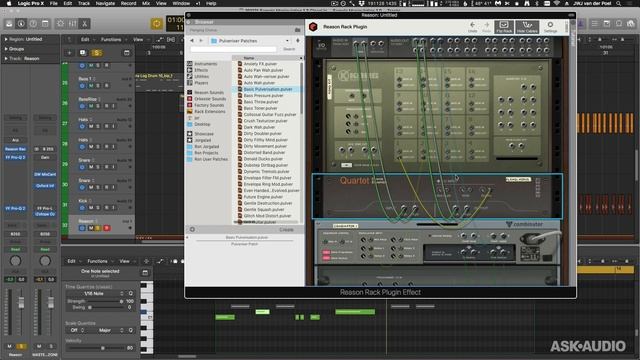The width and height of the screenshot is (640, 360).
Task: Click the duplicate track button
Action: [x=82, y=53]
